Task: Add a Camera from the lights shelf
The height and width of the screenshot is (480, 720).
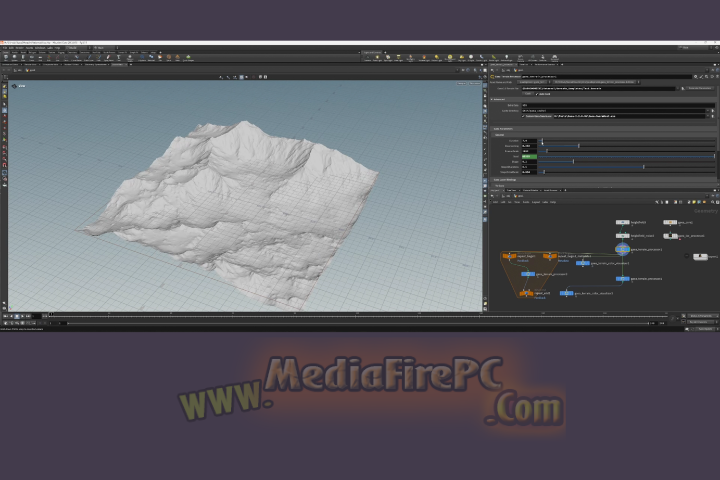Action: pos(367,58)
